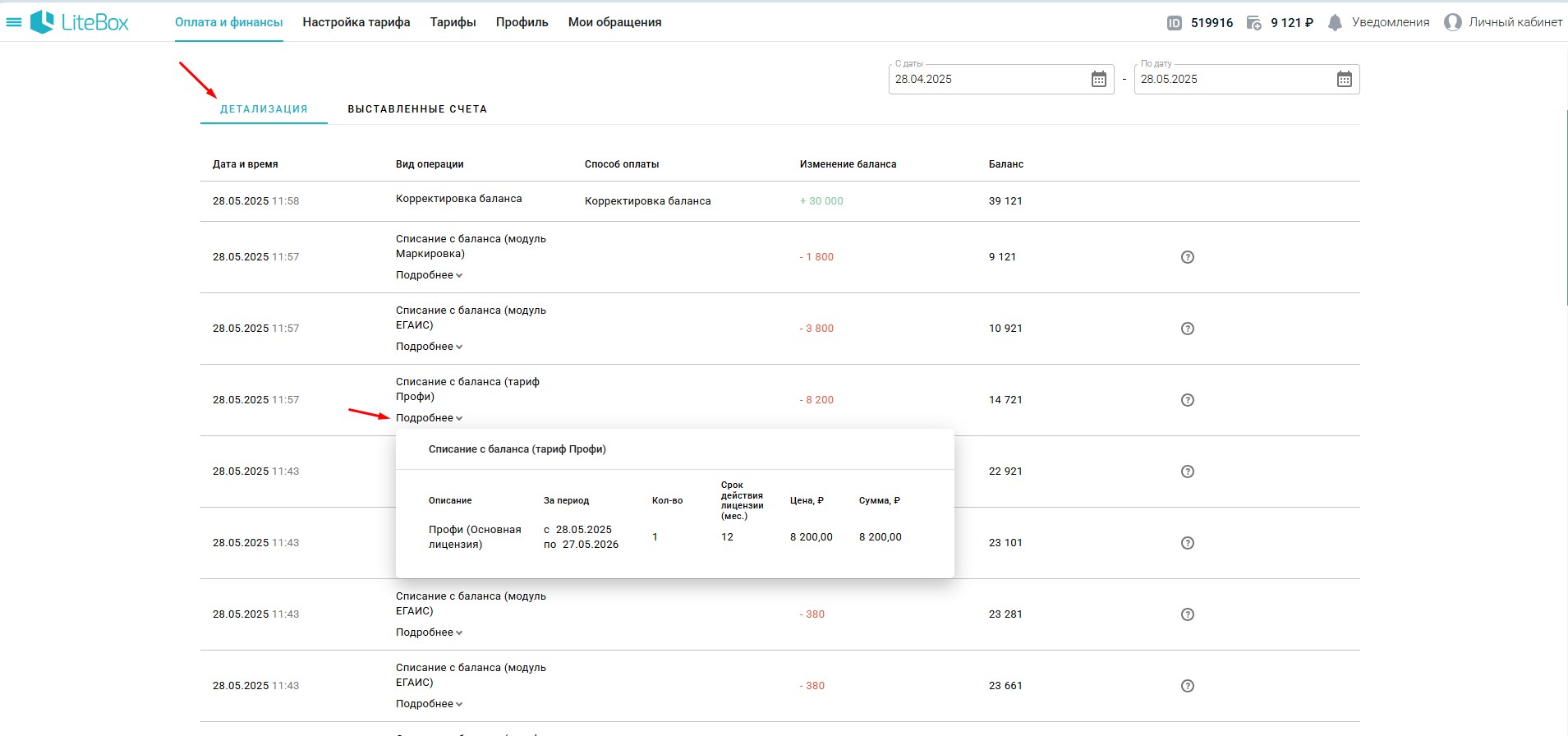
Task: Open calendar for start date field
Action: [1099, 79]
